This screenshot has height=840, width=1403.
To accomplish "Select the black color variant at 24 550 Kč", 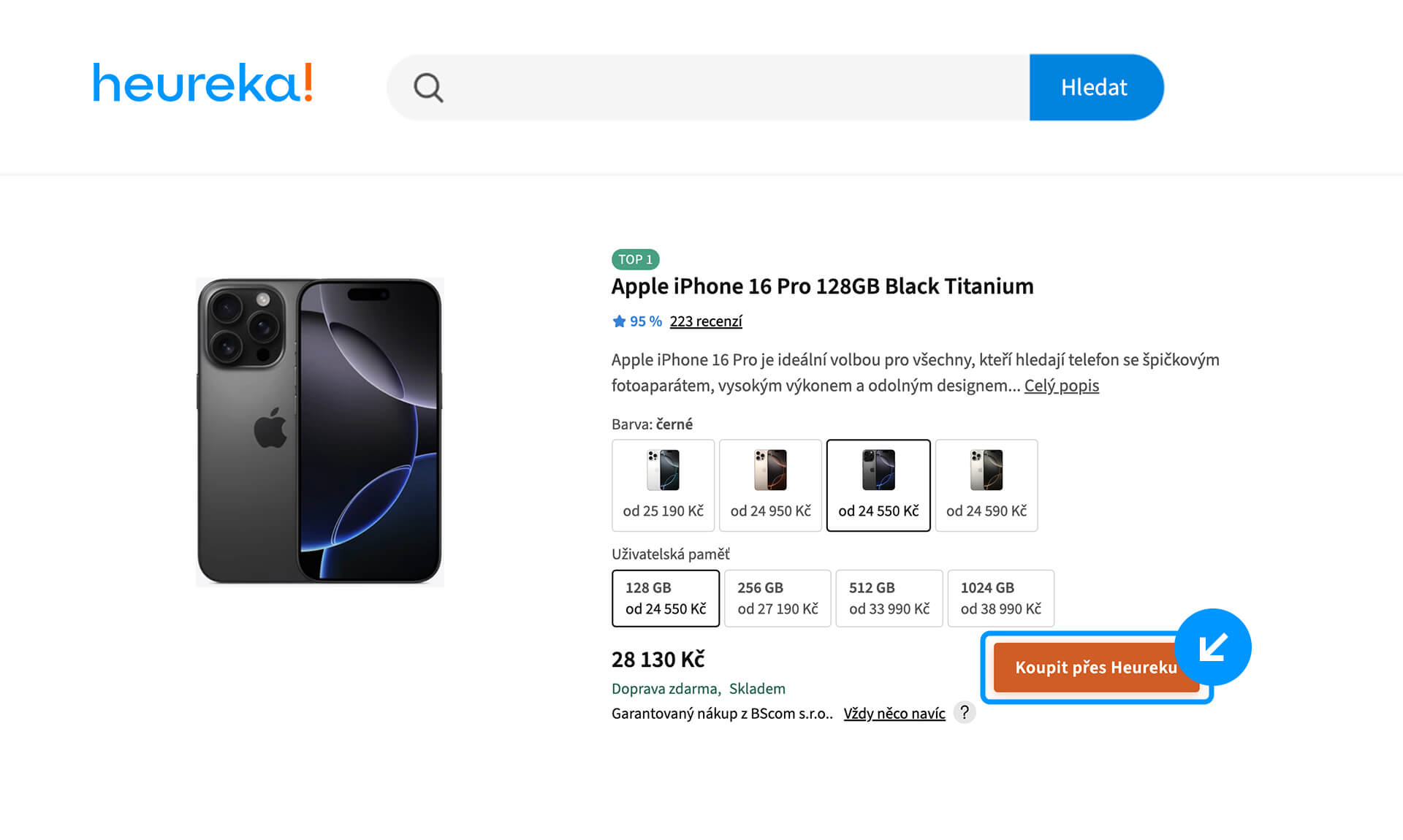I will pos(878,485).
